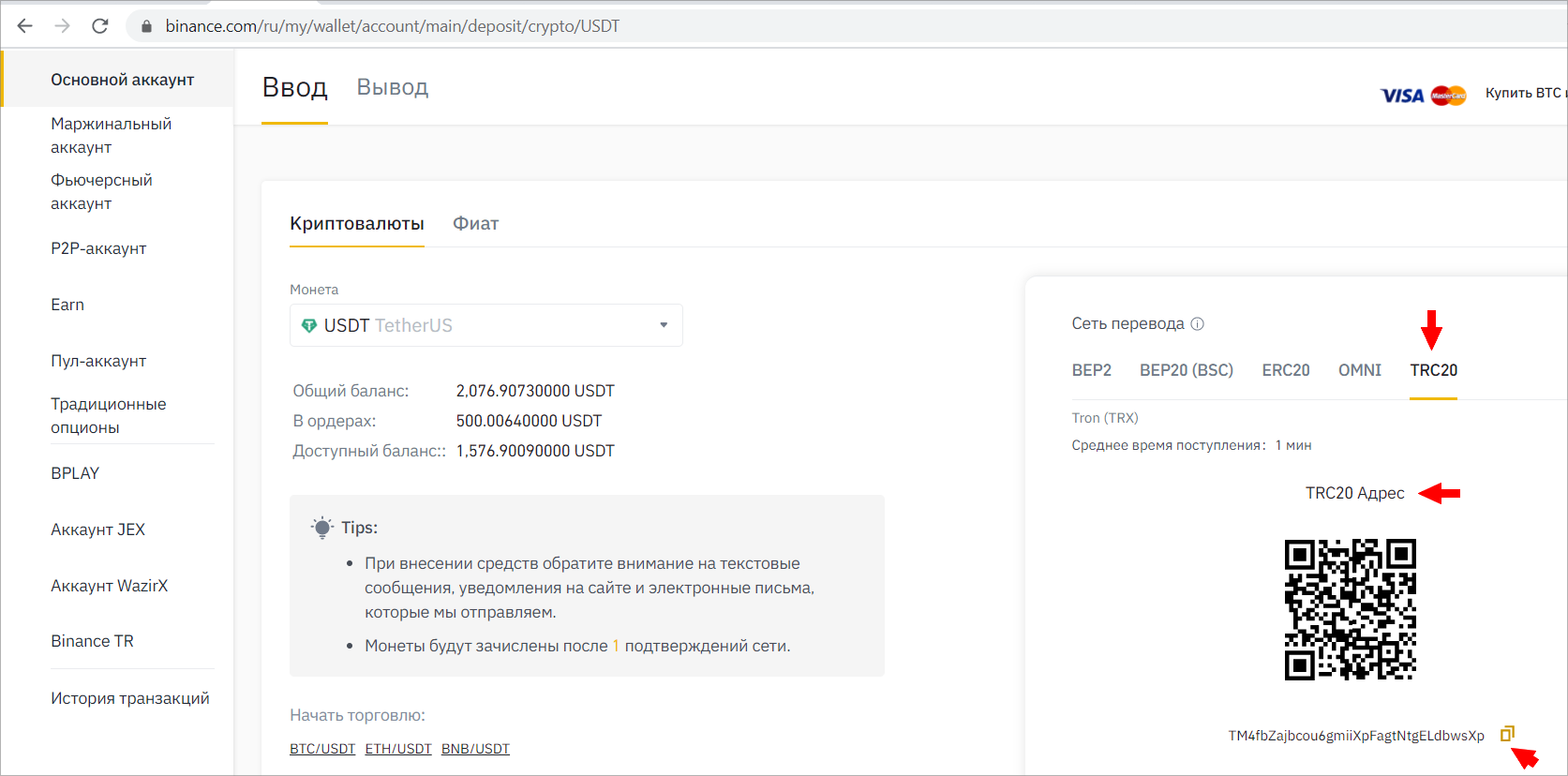Open История транзакций in the sidebar
1568x776 pixels.
pos(130,698)
